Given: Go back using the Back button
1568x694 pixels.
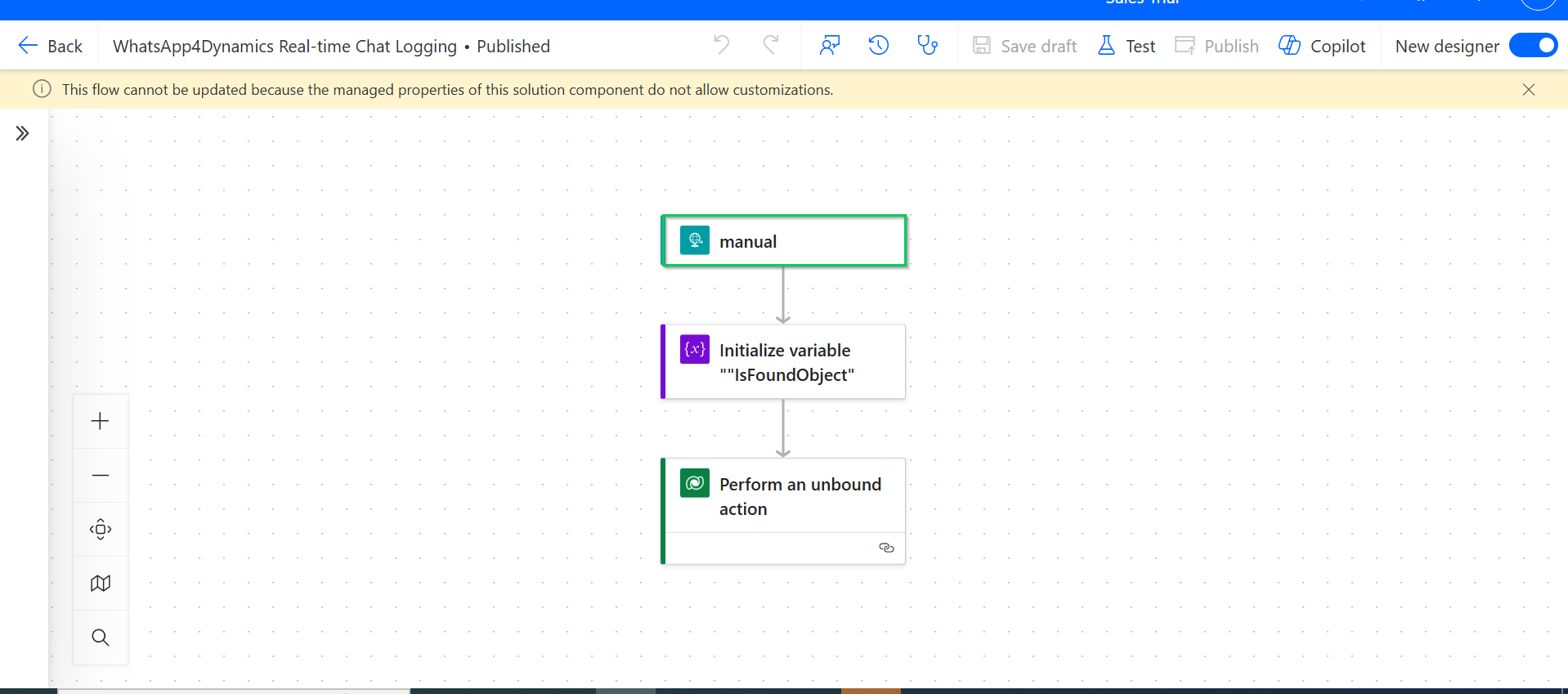Looking at the screenshot, I should tap(51, 47).
